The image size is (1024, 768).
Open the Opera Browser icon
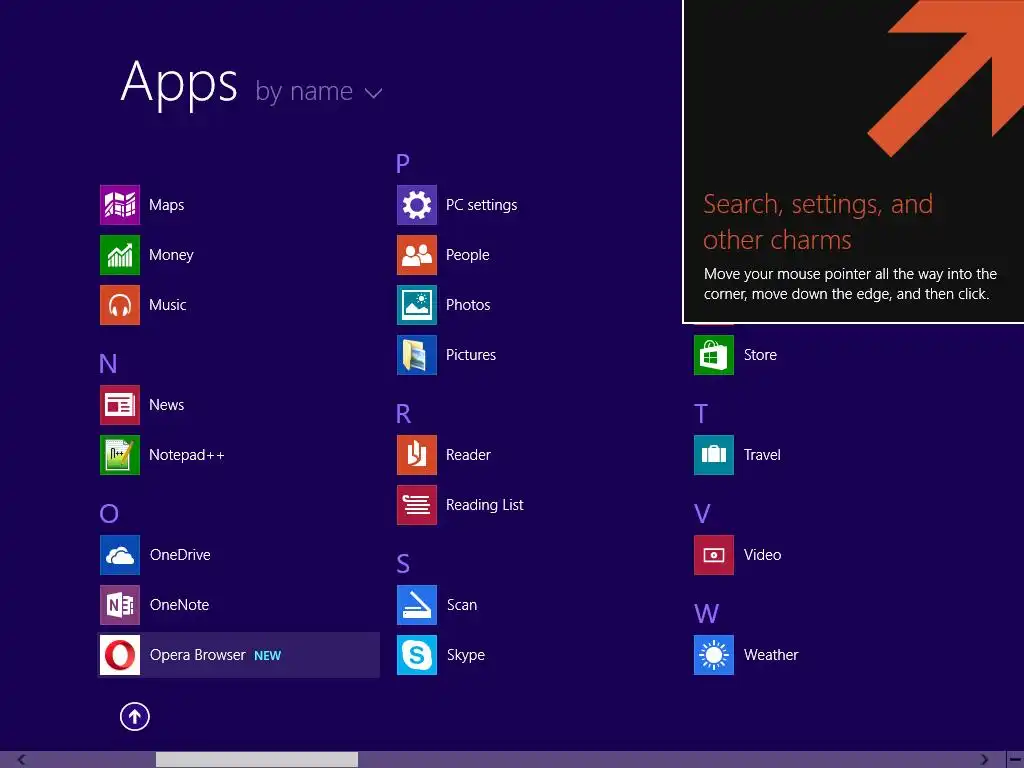click(120, 655)
